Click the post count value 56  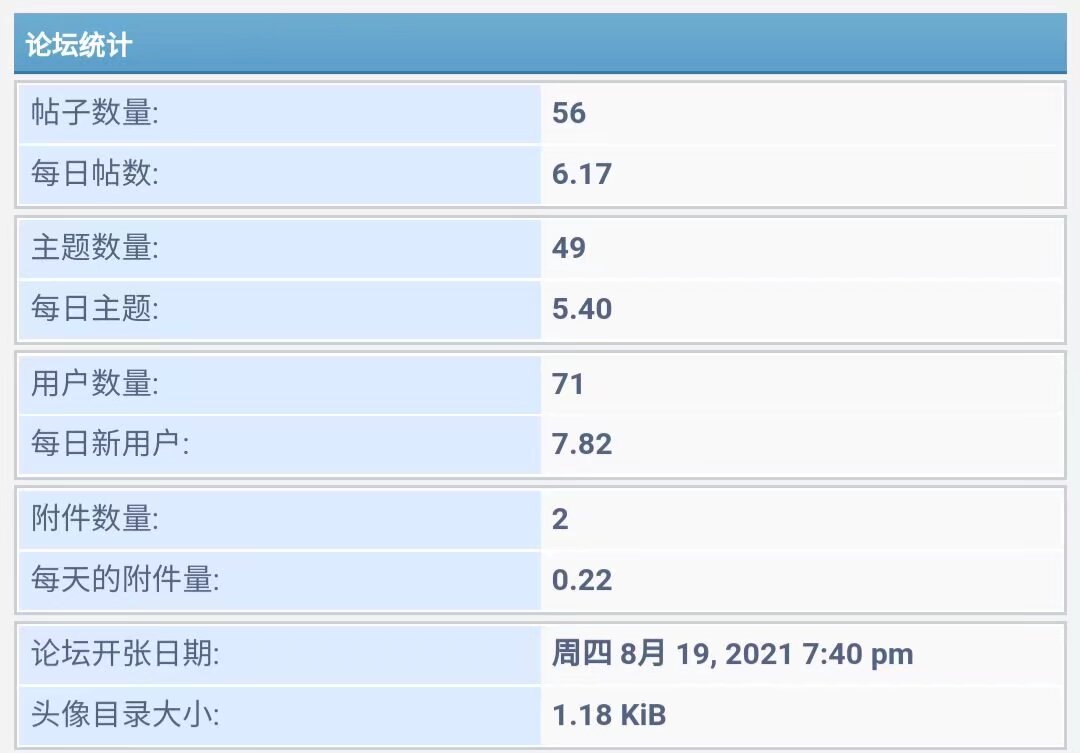pos(569,113)
